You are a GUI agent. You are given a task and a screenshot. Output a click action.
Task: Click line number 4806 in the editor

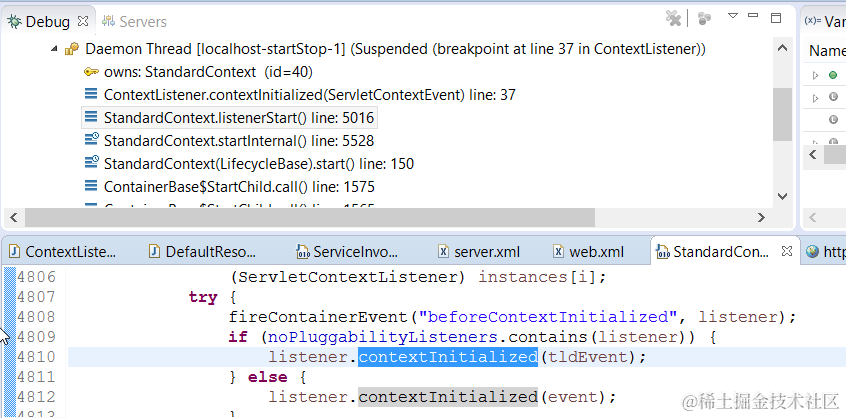(36, 277)
